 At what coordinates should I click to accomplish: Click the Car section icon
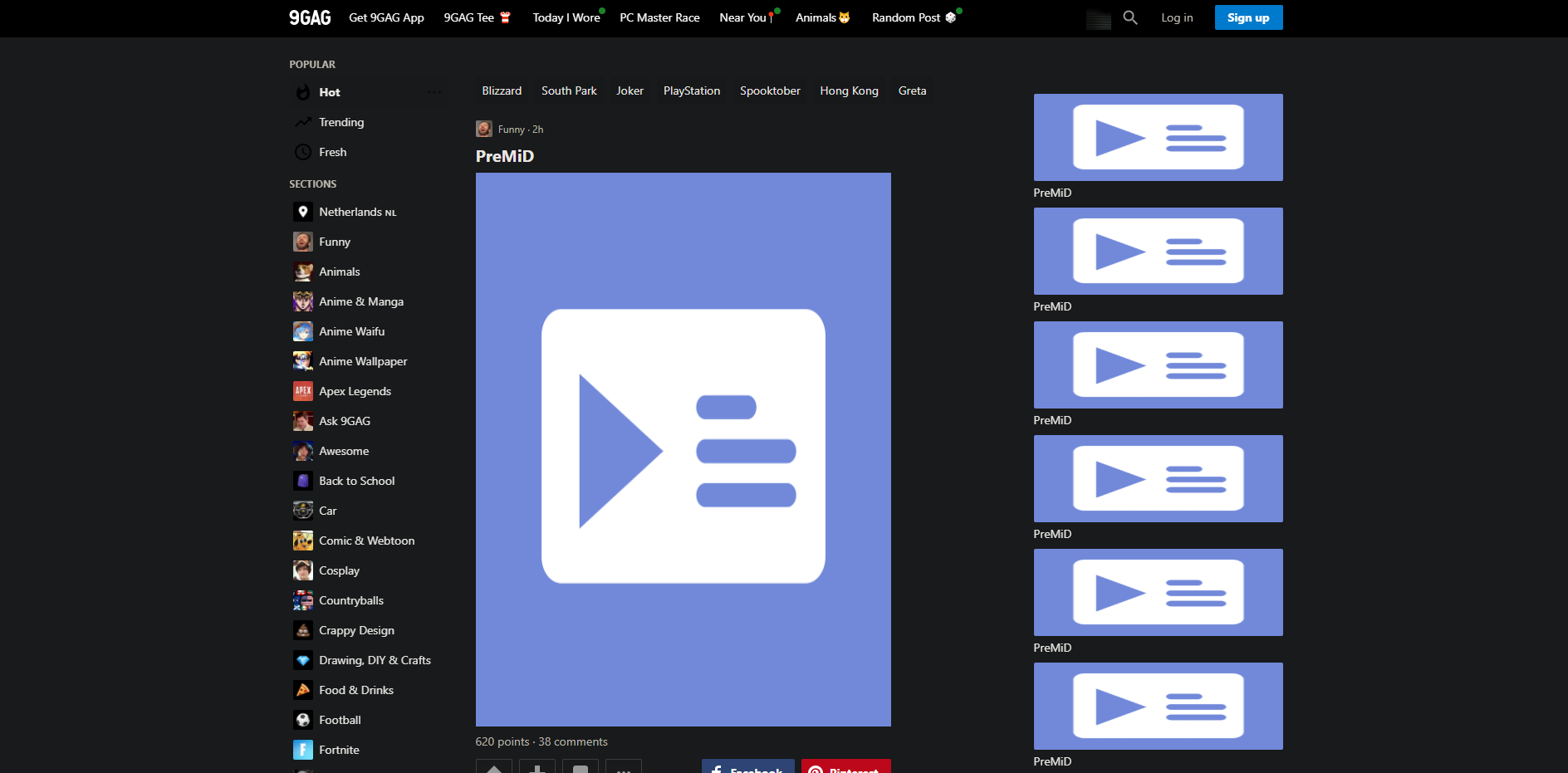(303, 511)
